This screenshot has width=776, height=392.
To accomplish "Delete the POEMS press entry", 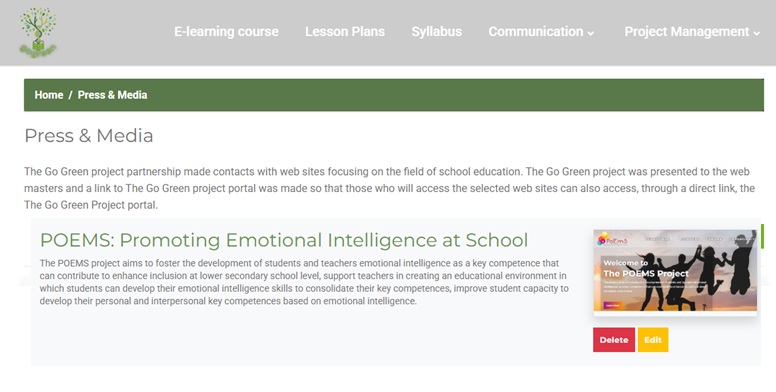I will (x=614, y=340).
